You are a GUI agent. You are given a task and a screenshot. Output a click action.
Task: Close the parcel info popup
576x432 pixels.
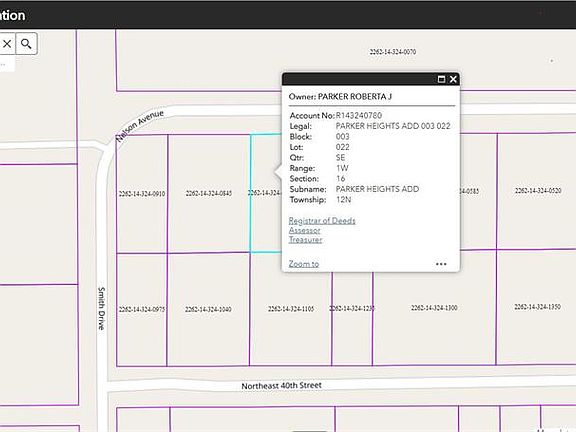453,79
